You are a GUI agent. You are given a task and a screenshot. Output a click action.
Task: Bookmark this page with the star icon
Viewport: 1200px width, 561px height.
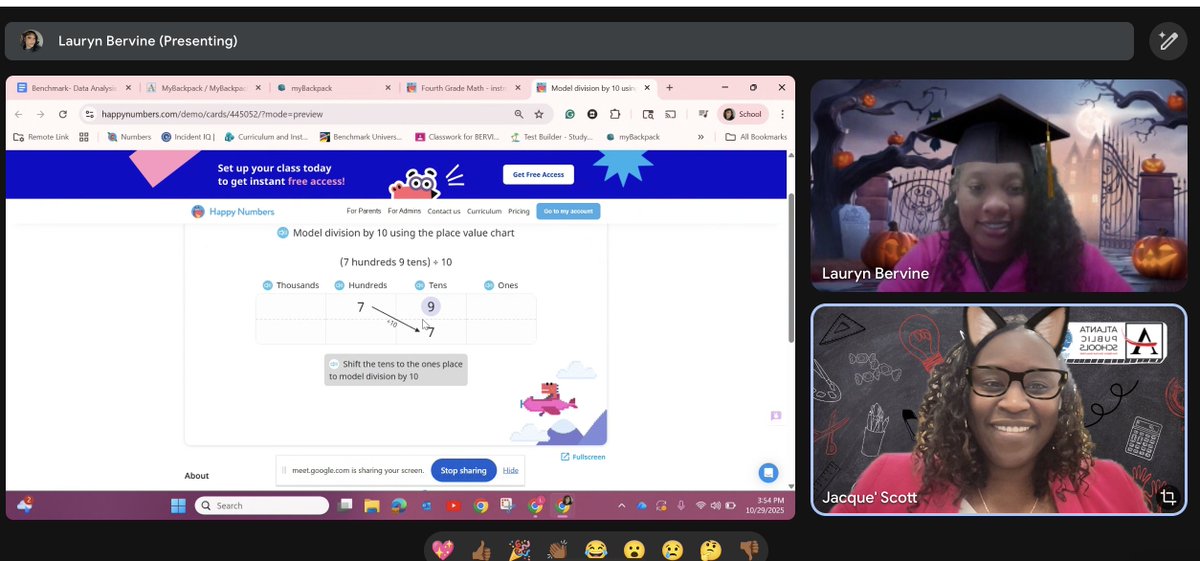point(539,114)
